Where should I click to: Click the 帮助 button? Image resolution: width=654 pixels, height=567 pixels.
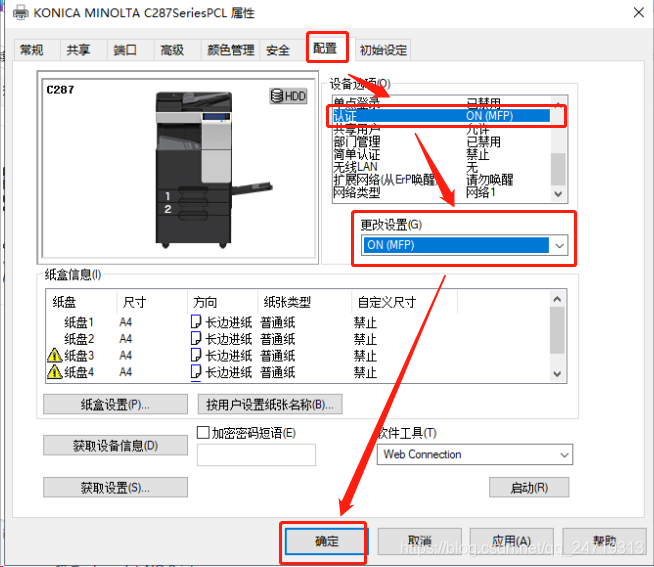point(604,541)
